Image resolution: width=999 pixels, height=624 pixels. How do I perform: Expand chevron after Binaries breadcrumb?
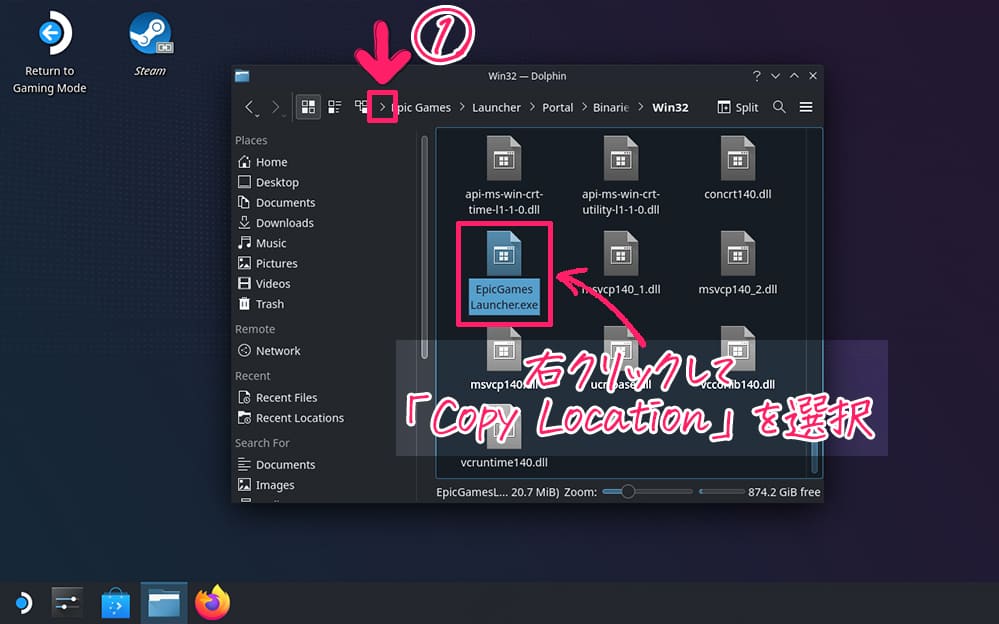(x=640, y=107)
